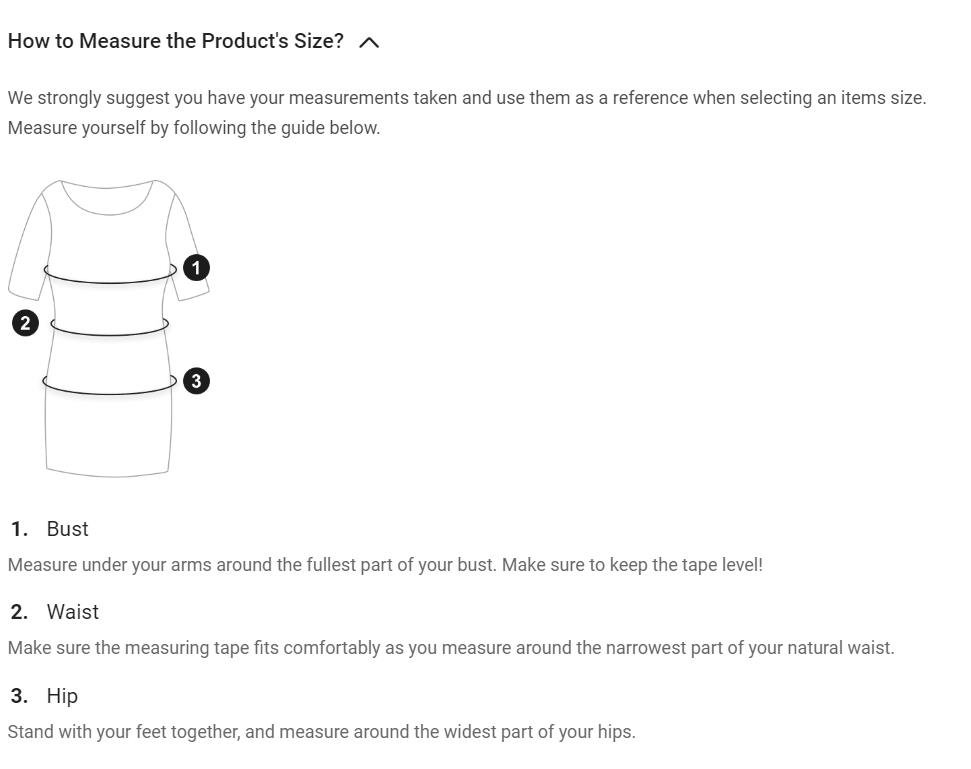Click the "How to Measure the Product's Size?" heading
Image resolution: width=971 pixels, height=769 pixels.
click(x=175, y=41)
